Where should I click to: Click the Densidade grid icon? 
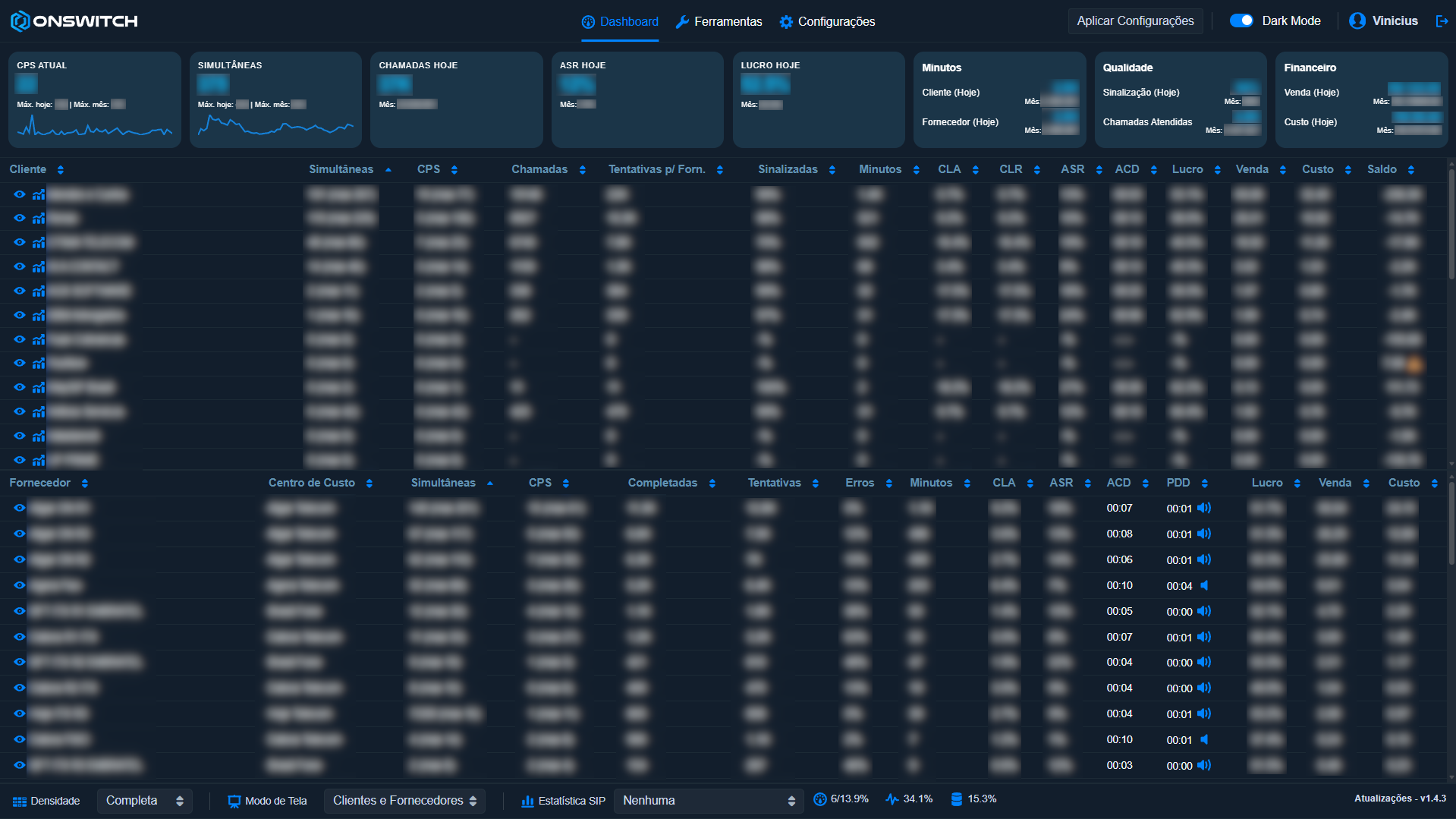[20, 802]
